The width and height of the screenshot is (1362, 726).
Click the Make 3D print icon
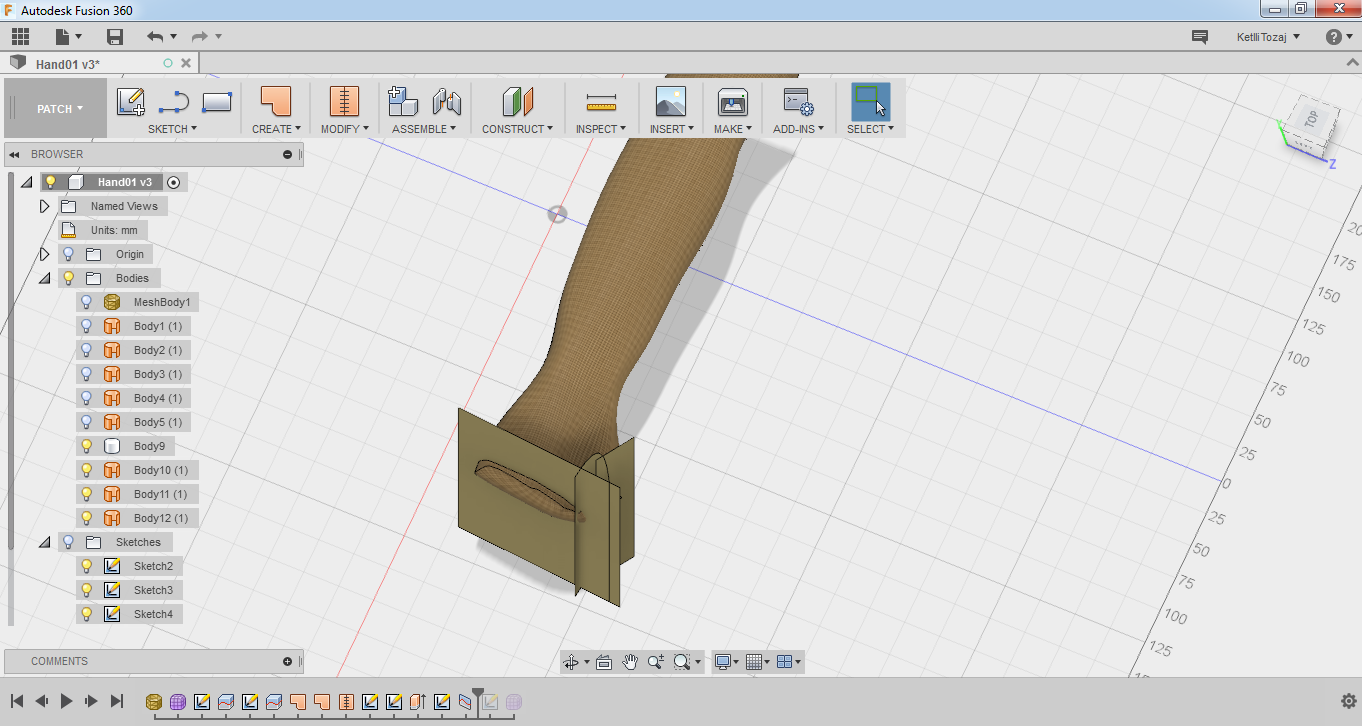733,102
